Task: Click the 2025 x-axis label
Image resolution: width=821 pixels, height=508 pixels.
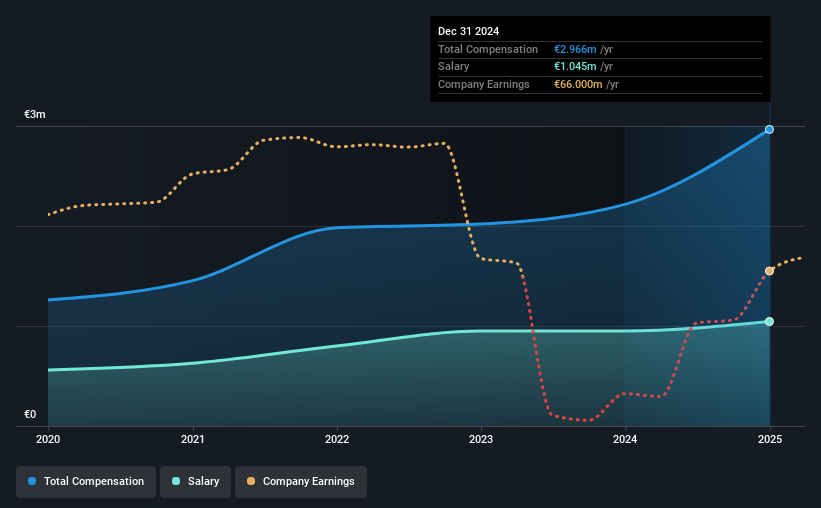Action: (770, 439)
